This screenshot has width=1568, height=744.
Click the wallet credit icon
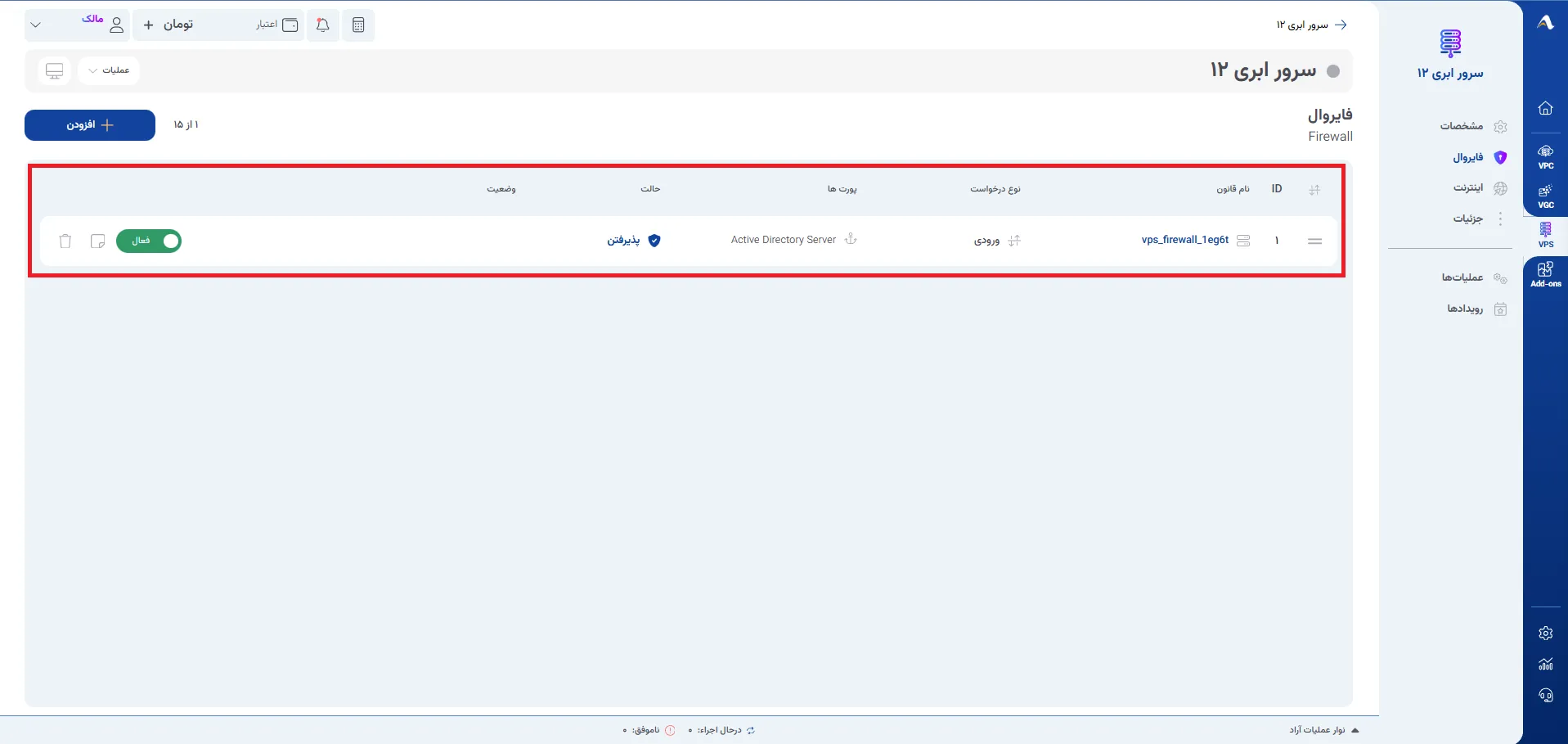[290, 25]
